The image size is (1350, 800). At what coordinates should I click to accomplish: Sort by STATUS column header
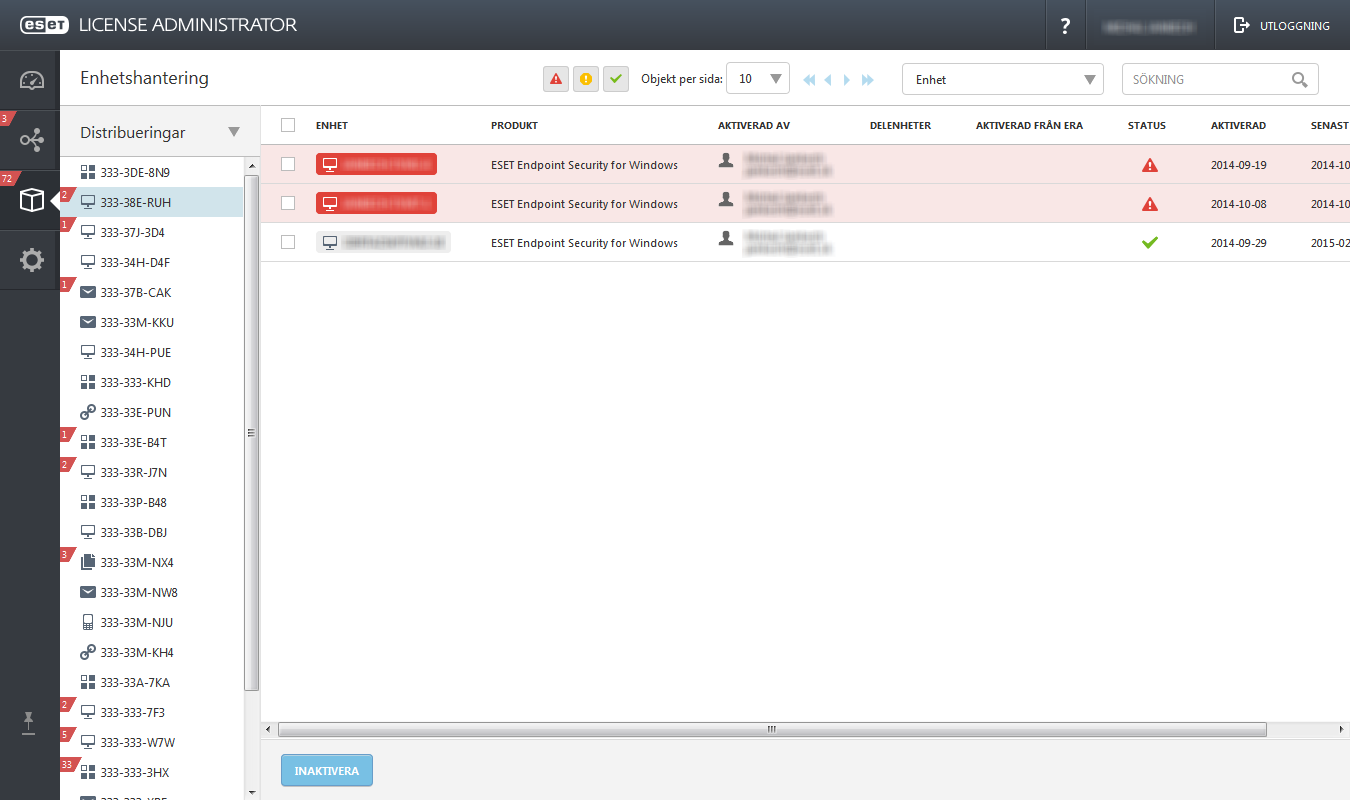pos(1147,126)
